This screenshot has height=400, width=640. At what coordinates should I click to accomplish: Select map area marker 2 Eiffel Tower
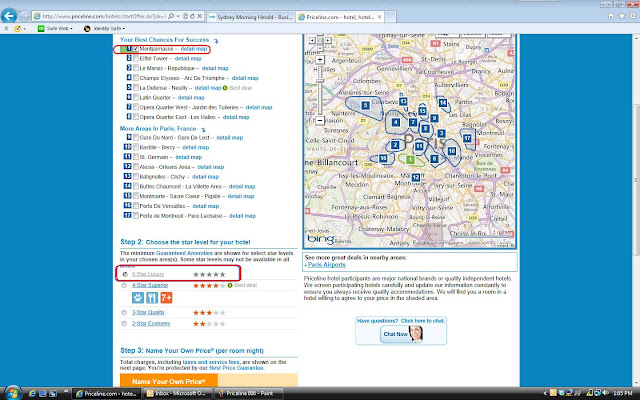point(395,144)
